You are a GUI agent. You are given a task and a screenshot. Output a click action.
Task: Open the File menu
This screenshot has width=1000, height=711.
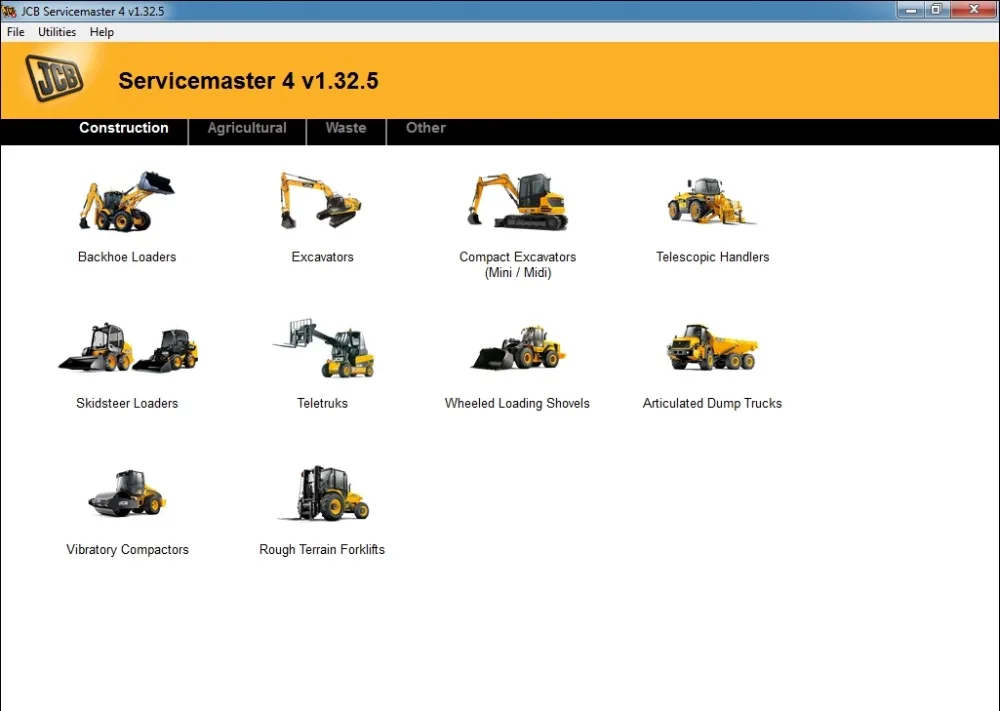tap(15, 32)
